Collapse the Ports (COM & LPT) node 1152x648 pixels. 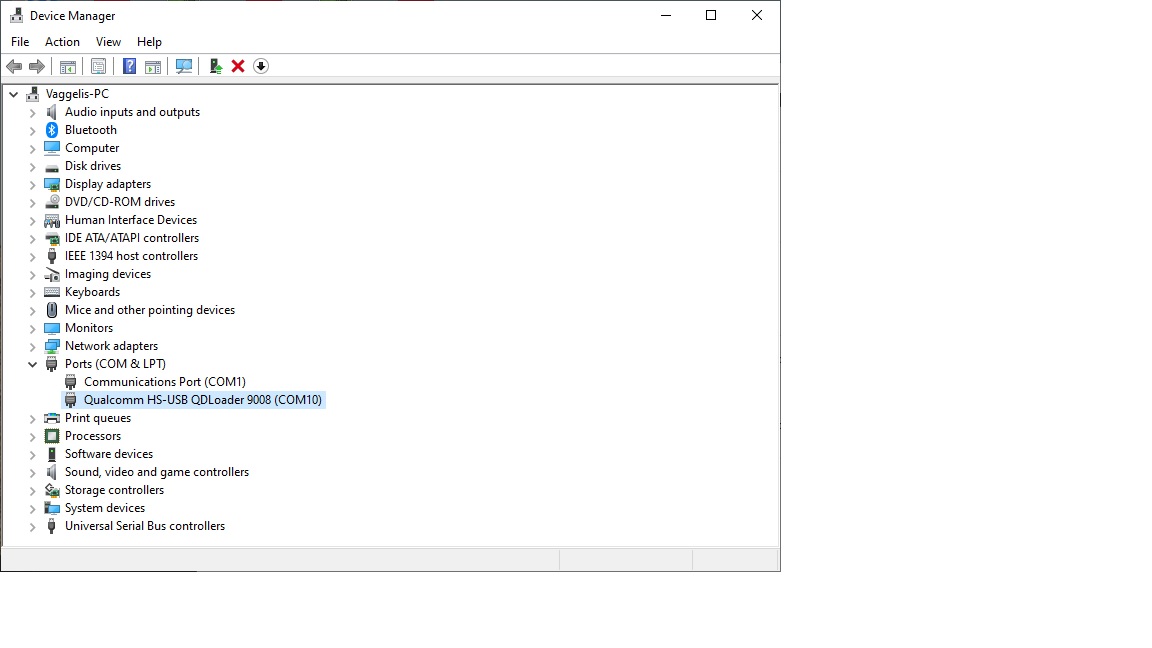(32, 364)
